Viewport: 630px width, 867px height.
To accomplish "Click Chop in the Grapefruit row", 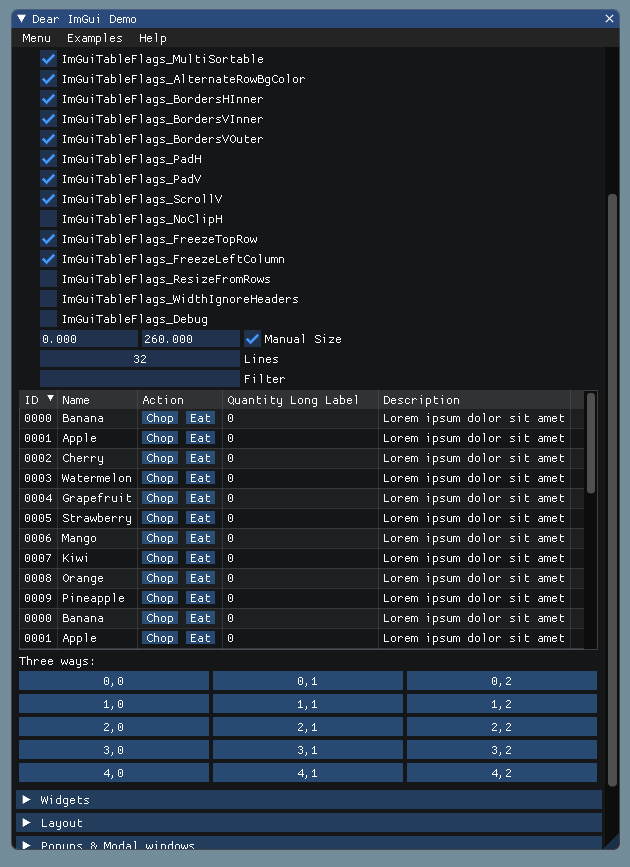I will coord(160,498).
